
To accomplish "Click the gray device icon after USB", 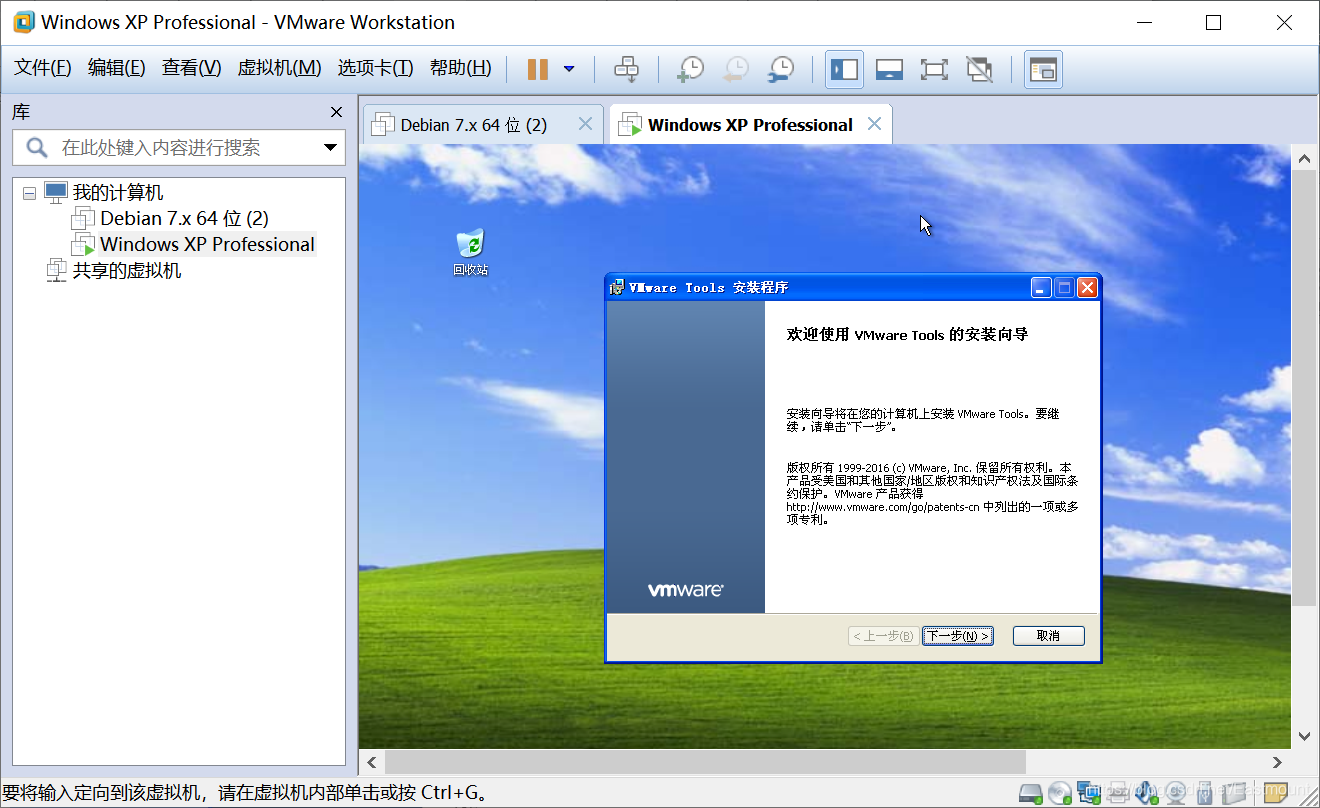I will pyautogui.click(x=1233, y=794).
